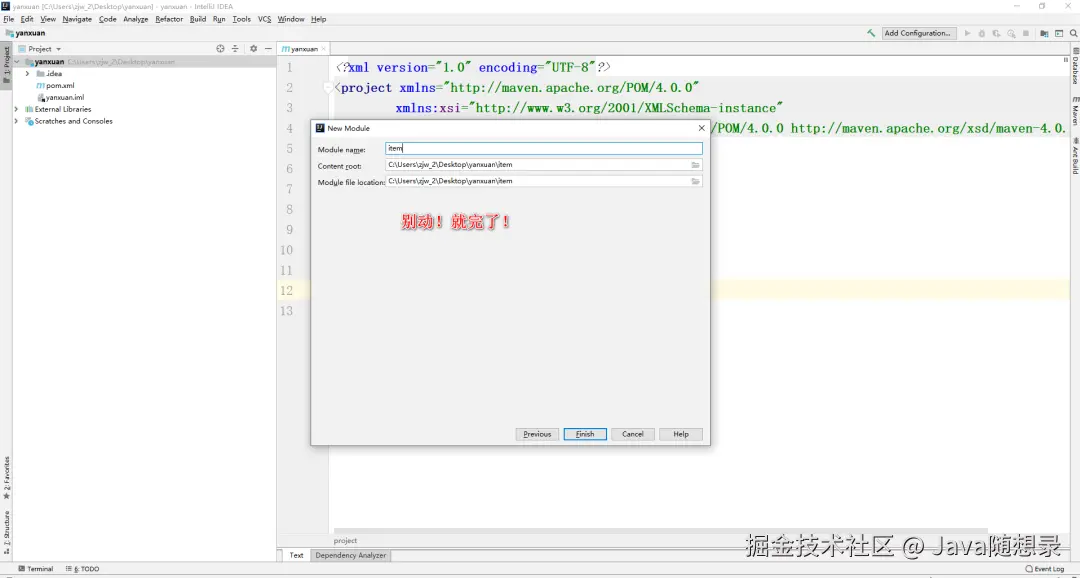Image resolution: width=1080 pixels, height=578 pixels.
Task: Click the Finish button in New Module
Action: coord(585,434)
